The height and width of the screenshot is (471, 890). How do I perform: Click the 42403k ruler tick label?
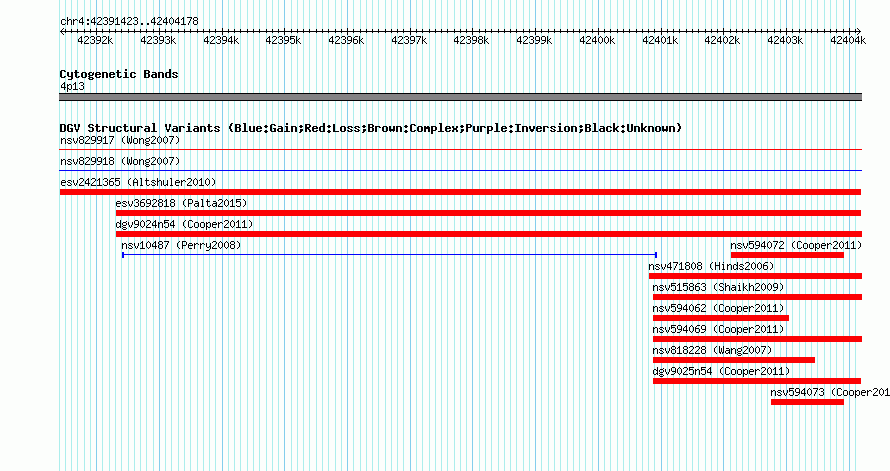[785, 40]
